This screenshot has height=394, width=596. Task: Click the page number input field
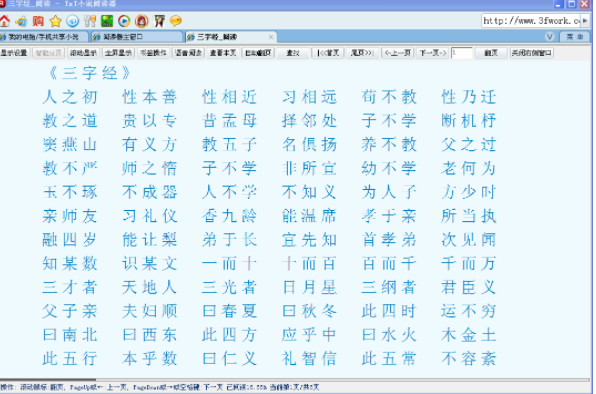[x=461, y=53]
